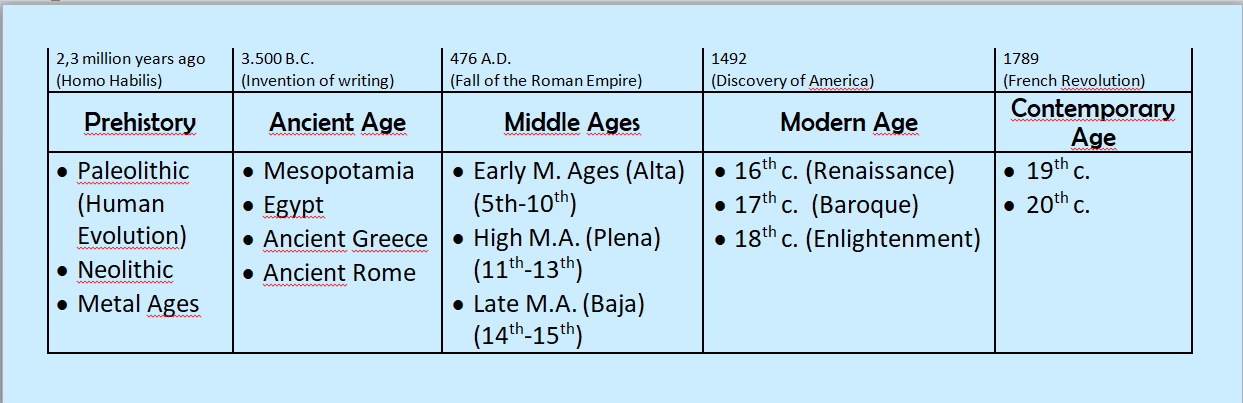The height and width of the screenshot is (403, 1243).
Task: Click the Prehistory heading cell
Action: click(x=140, y=122)
